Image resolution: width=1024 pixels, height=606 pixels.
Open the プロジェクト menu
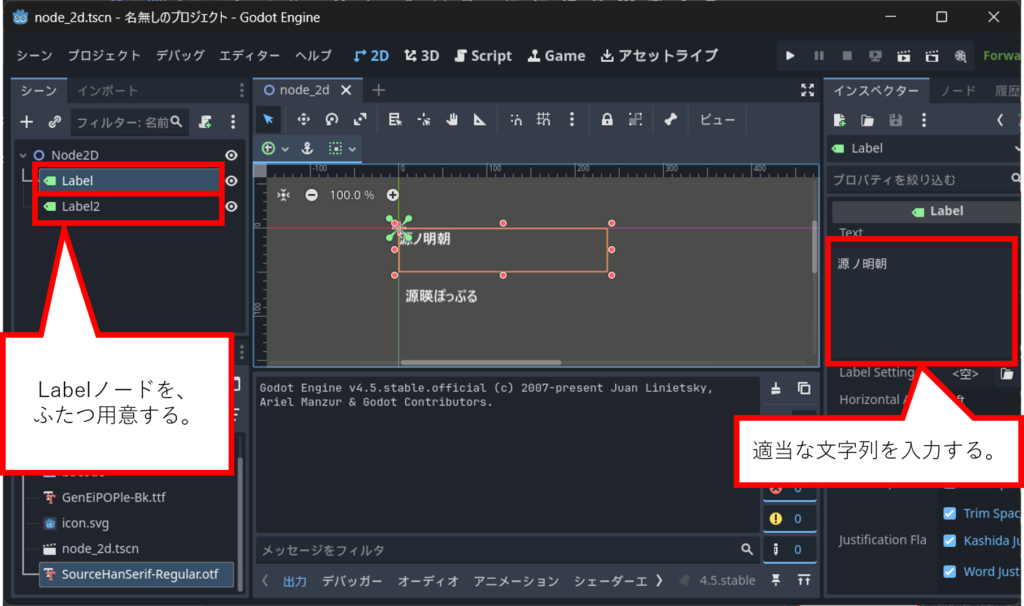pyautogui.click(x=104, y=56)
